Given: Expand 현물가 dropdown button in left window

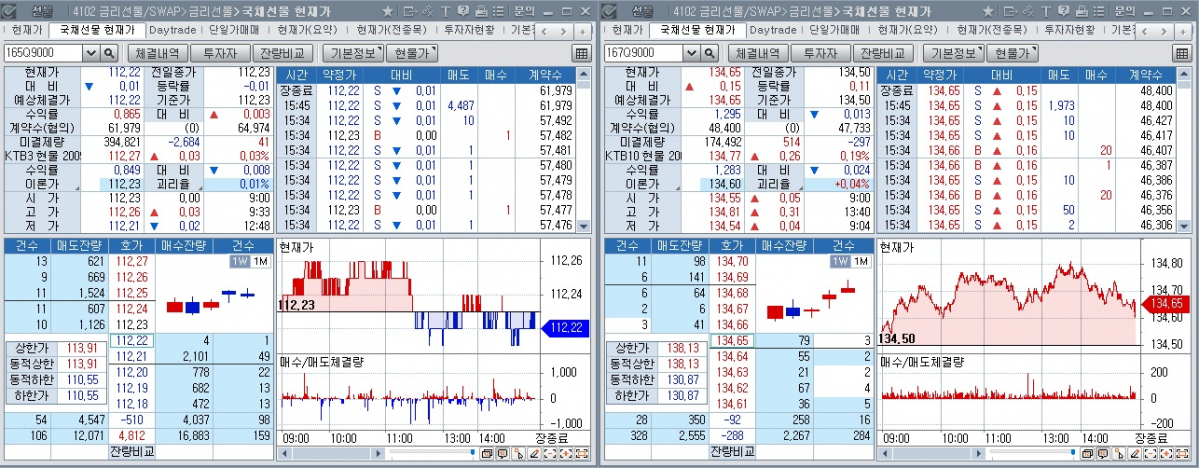Looking at the screenshot, I should 411,54.
